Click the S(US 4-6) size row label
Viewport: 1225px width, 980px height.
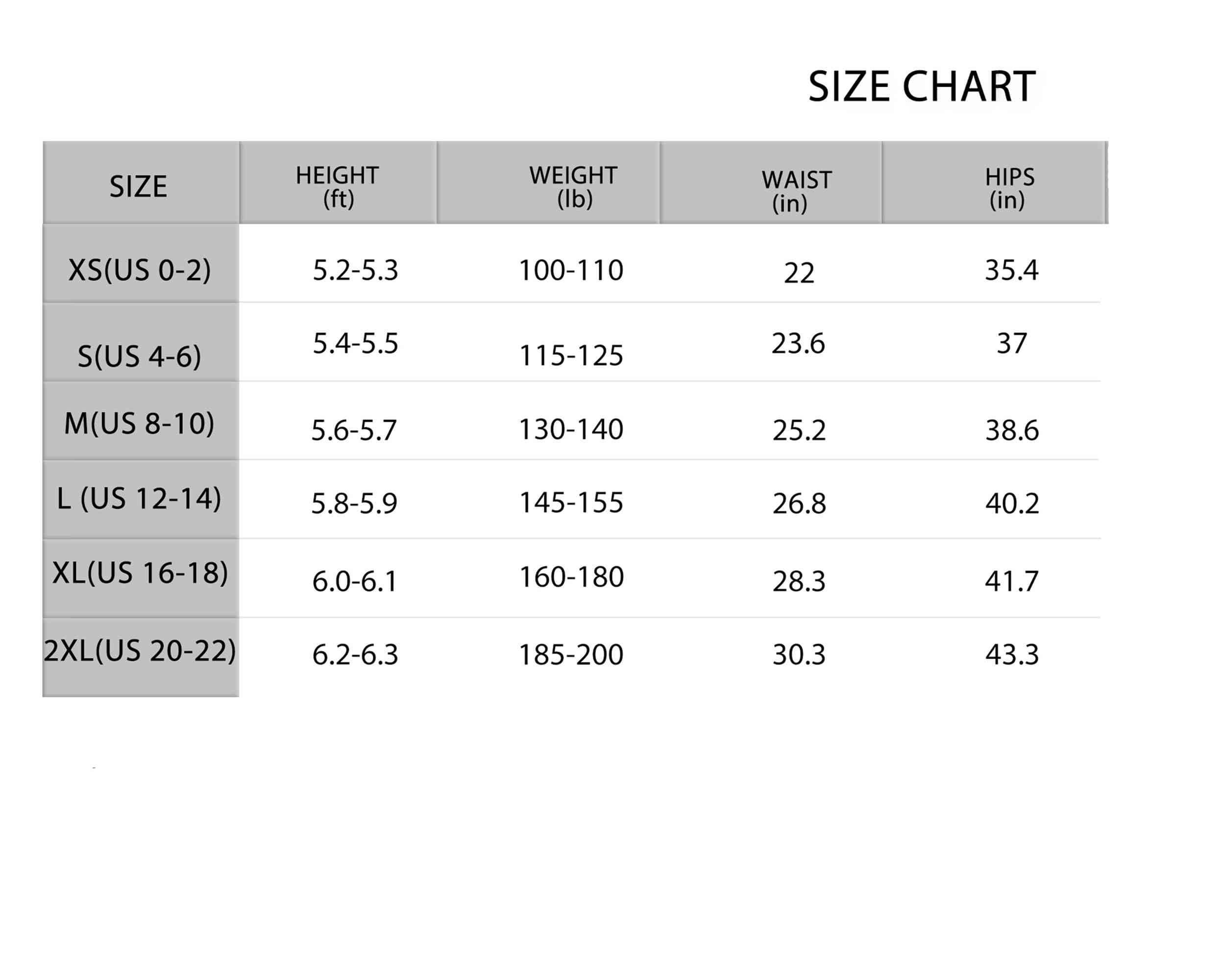[139, 357]
